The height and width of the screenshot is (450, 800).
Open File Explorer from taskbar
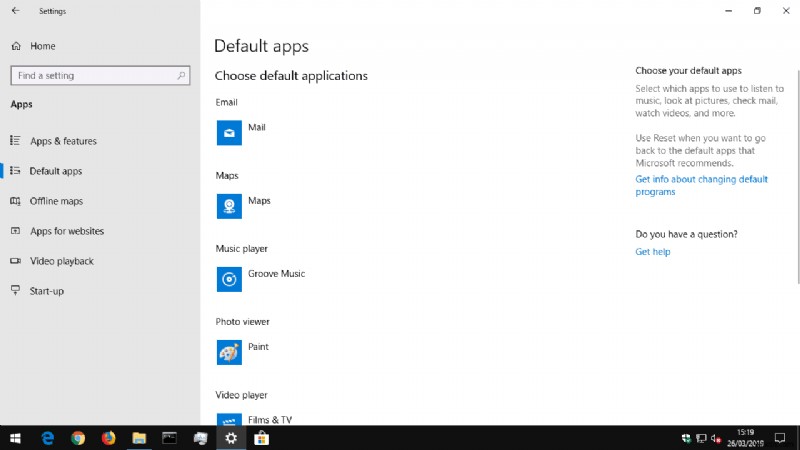coord(139,438)
